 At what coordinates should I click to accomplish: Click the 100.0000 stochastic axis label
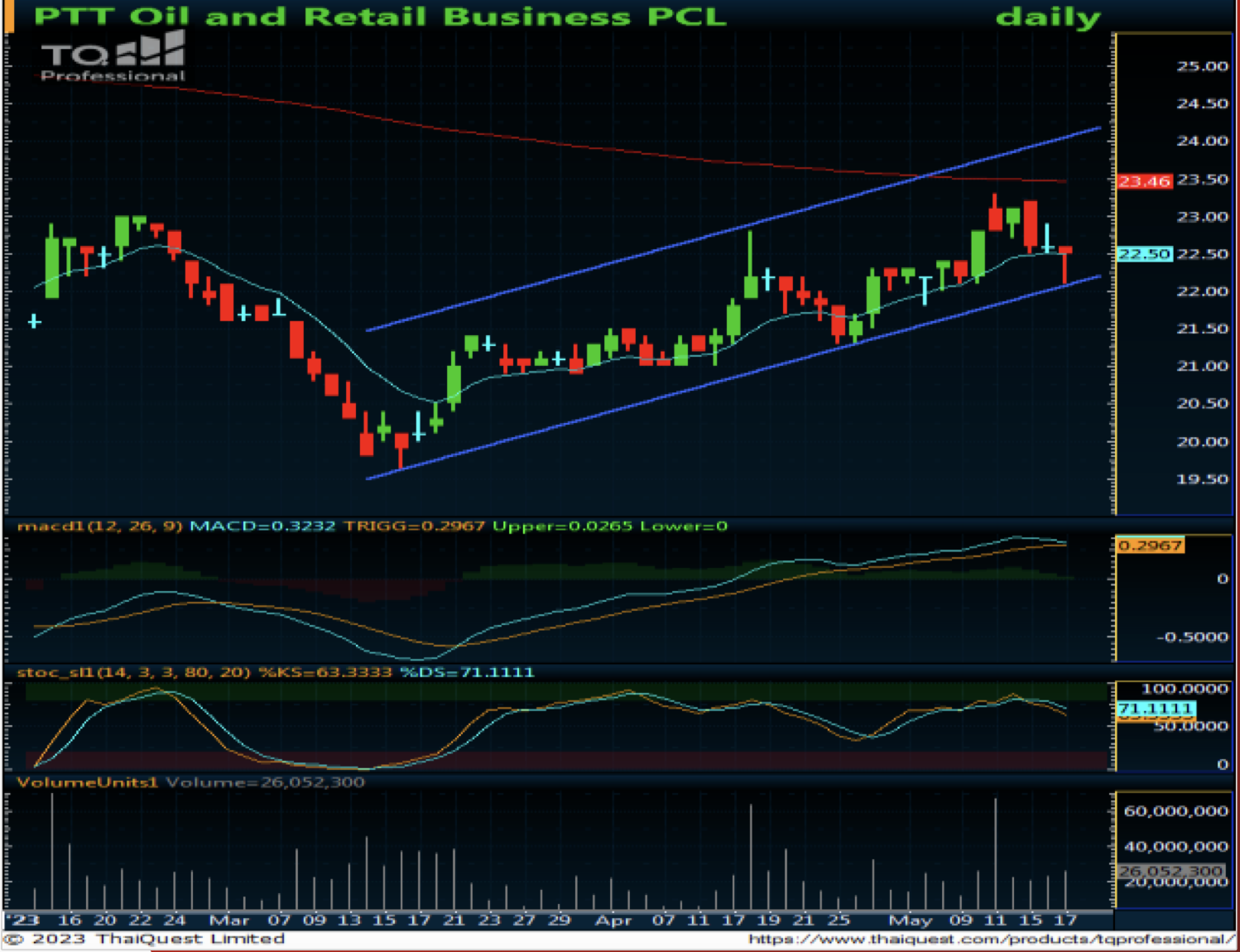[x=1185, y=689]
